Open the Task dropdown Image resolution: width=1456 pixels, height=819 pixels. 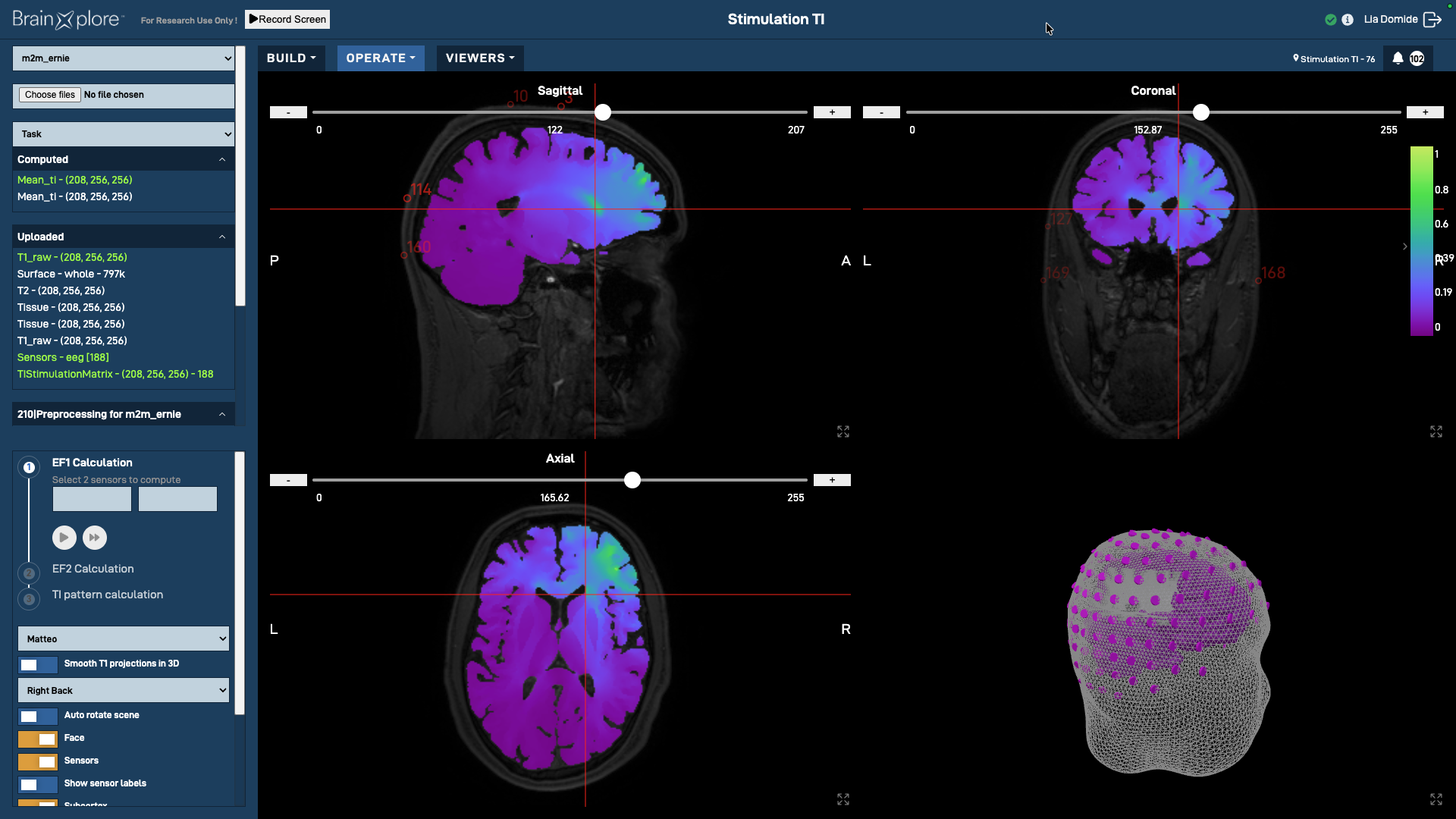tap(124, 134)
